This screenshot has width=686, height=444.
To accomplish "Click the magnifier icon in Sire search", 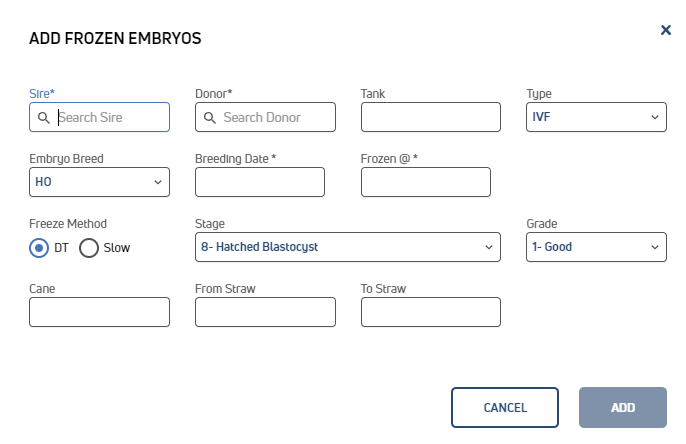I will (43, 118).
